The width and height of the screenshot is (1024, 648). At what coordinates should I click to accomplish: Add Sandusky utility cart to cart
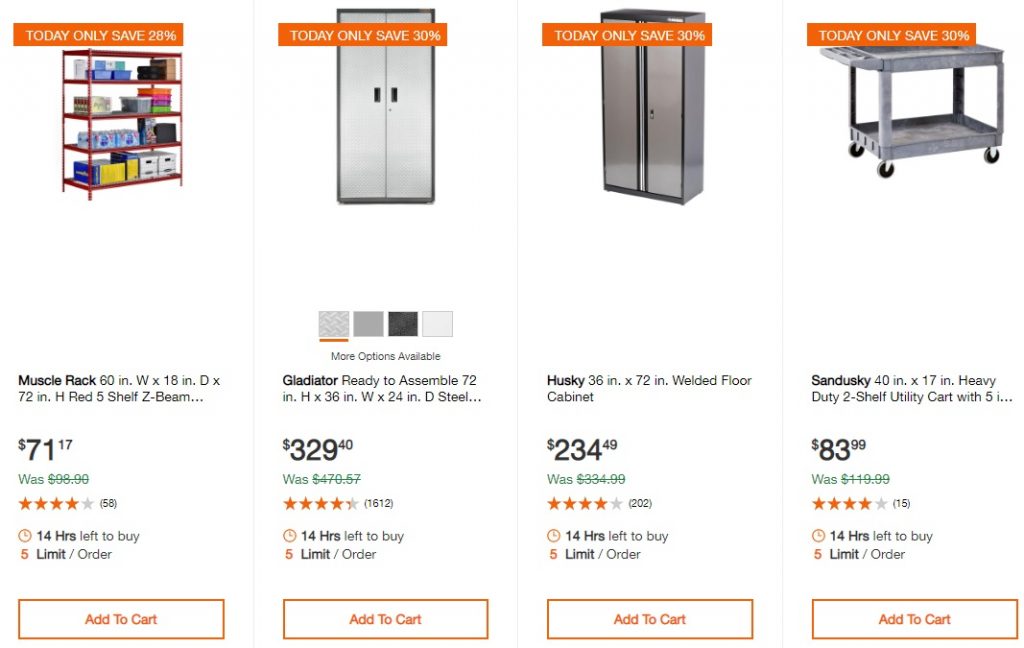click(x=914, y=619)
